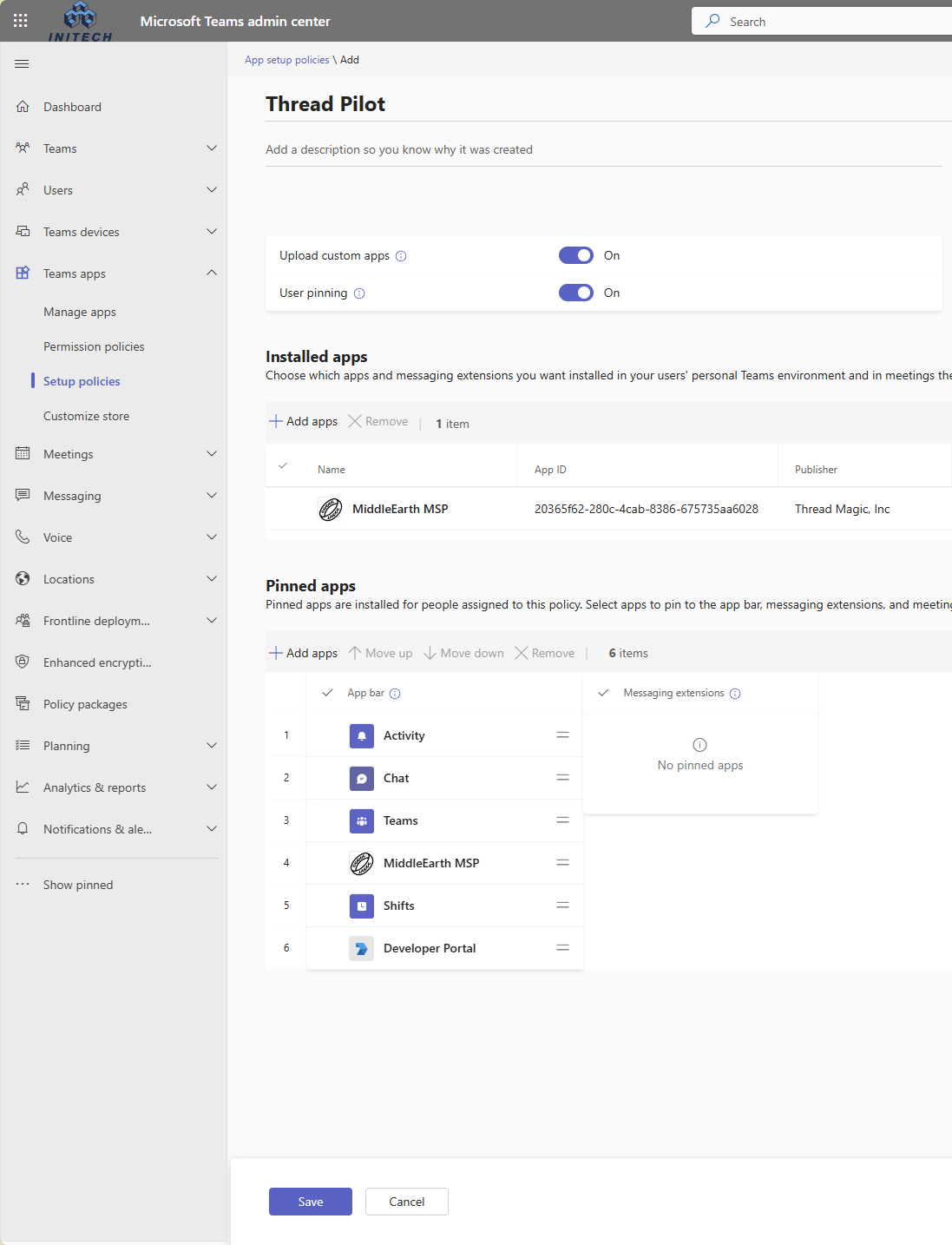Click the Developer Portal app icon
Viewport: 952px width, 1245px height.
362,949
